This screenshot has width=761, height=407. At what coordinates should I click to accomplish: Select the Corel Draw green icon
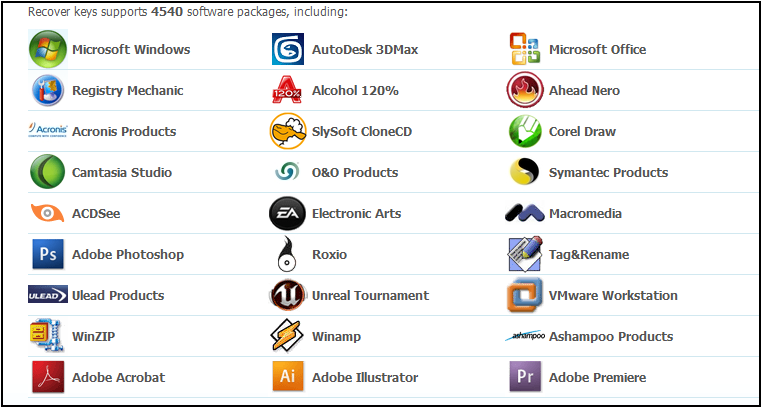[x=525, y=131]
